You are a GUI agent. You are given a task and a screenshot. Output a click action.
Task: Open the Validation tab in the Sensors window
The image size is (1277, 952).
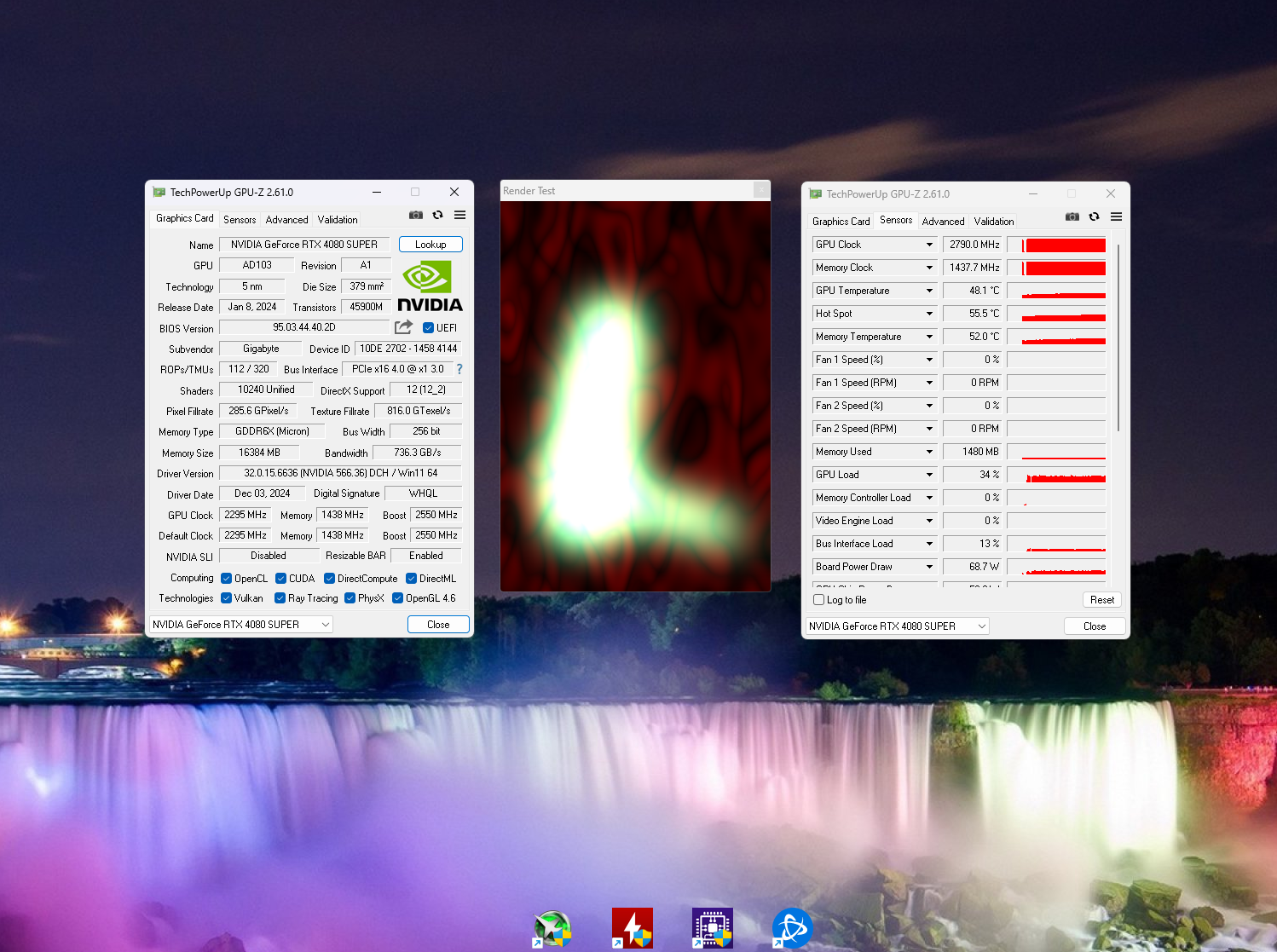(x=993, y=222)
